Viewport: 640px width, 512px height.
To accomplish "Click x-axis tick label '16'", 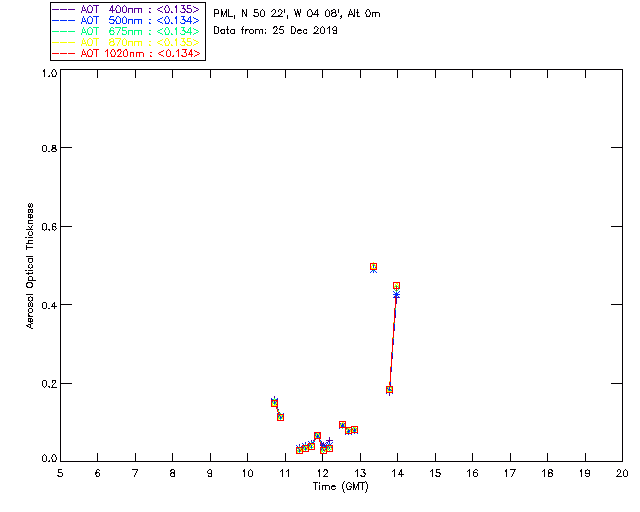I will pyautogui.click(x=473, y=474).
